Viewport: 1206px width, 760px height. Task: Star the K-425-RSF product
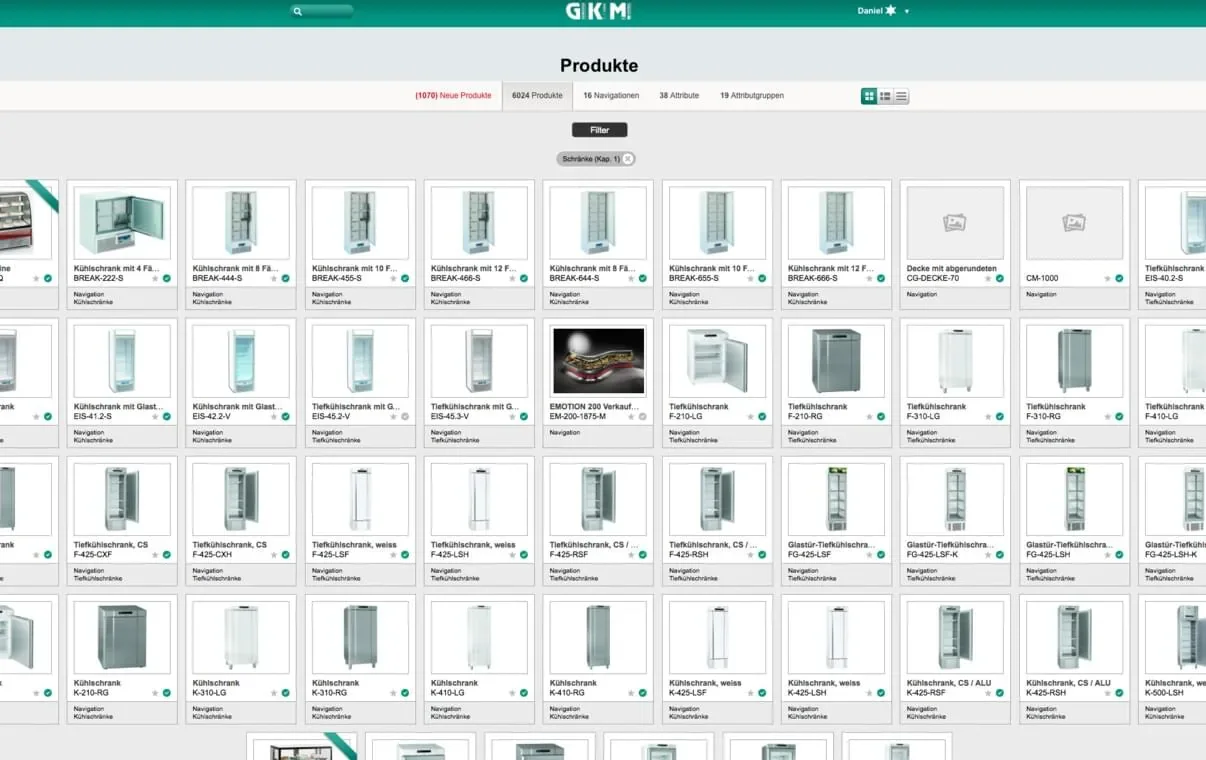pyautogui.click(x=989, y=692)
